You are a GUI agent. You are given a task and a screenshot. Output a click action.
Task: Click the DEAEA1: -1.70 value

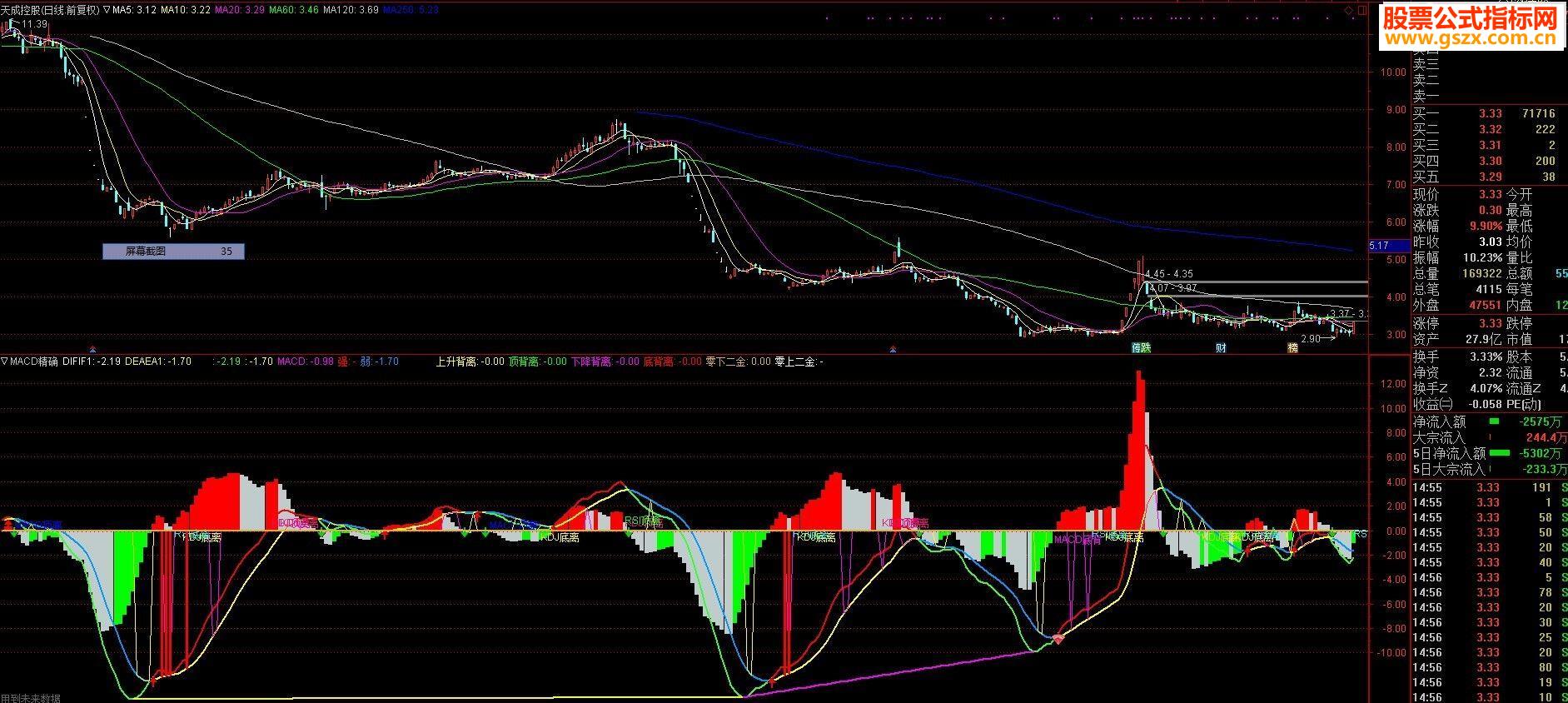point(158,361)
